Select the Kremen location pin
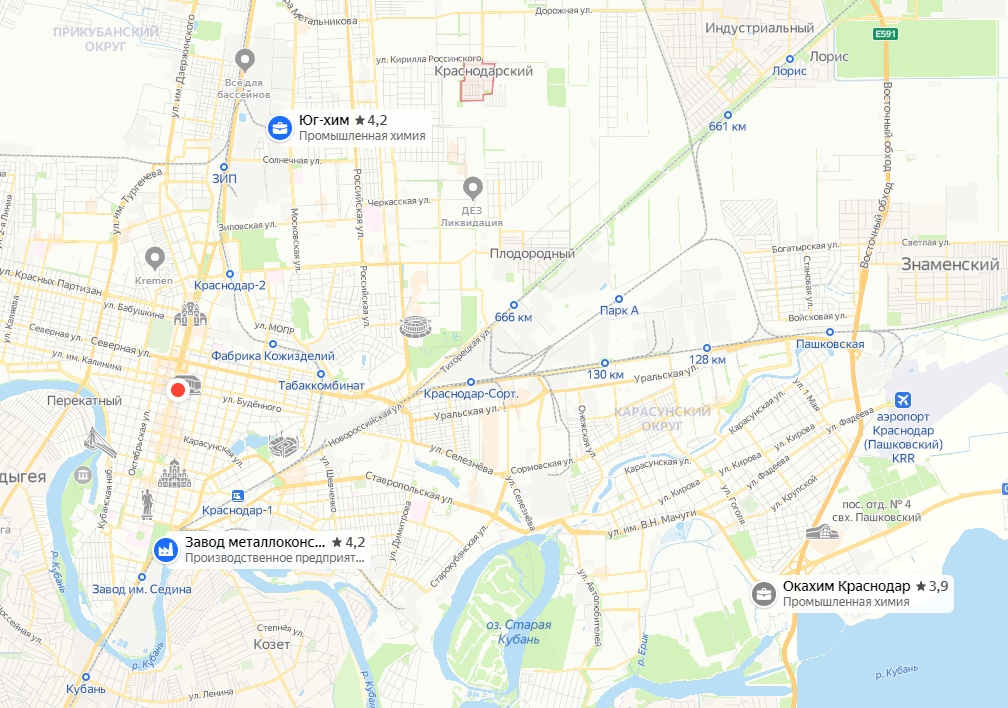 click(x=154, y=259)
